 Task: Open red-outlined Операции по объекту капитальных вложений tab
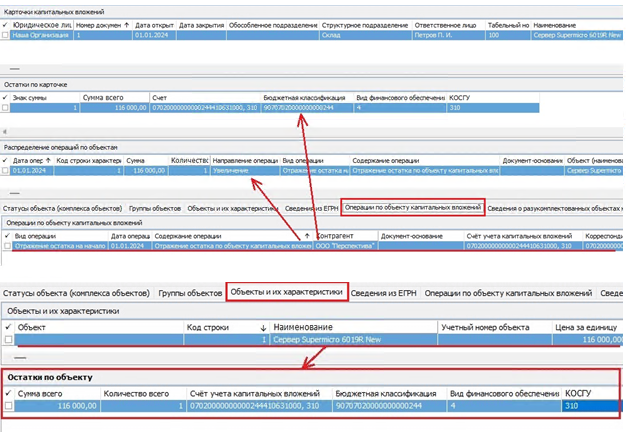414,207
